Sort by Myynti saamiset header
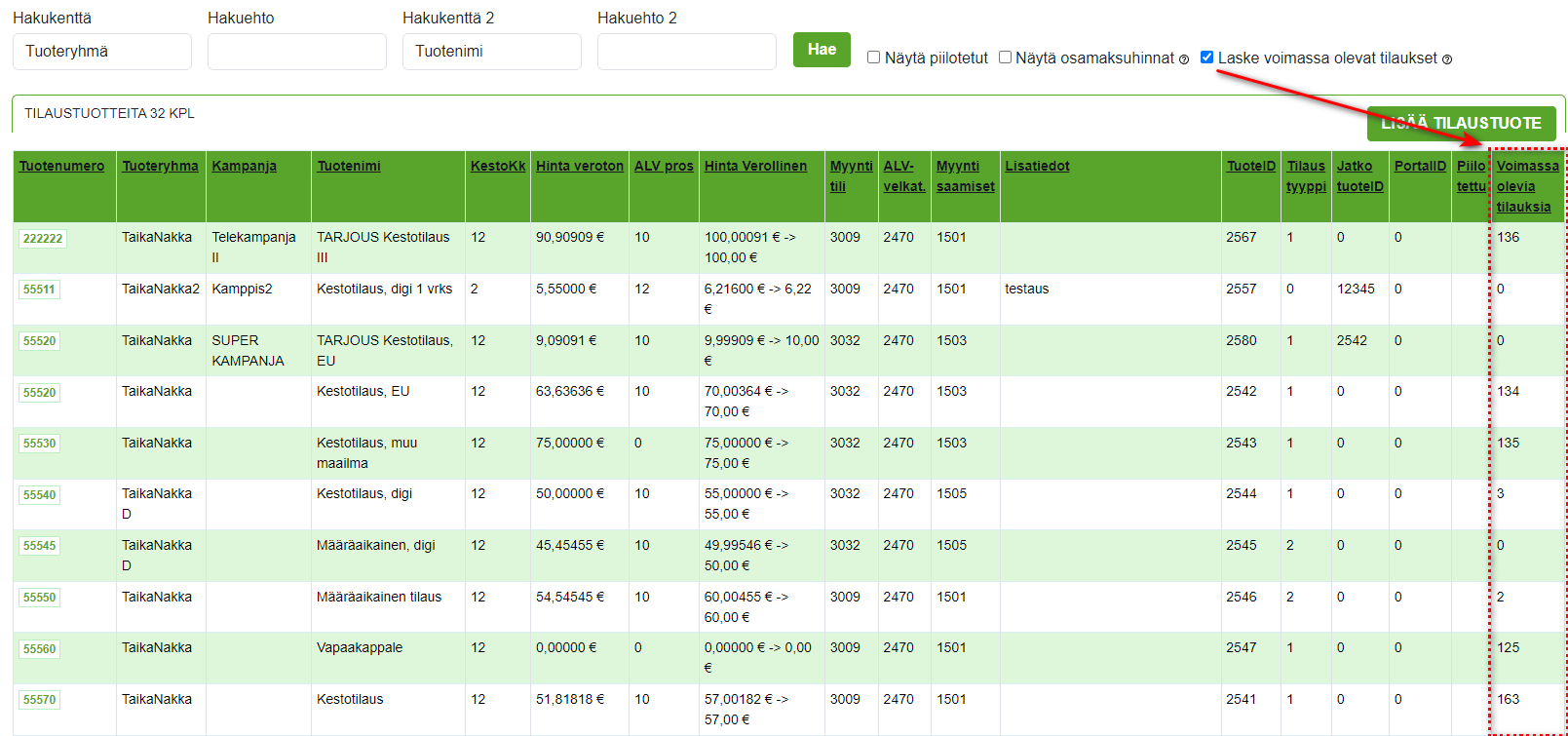1568x736 pixels. point(966,176)
